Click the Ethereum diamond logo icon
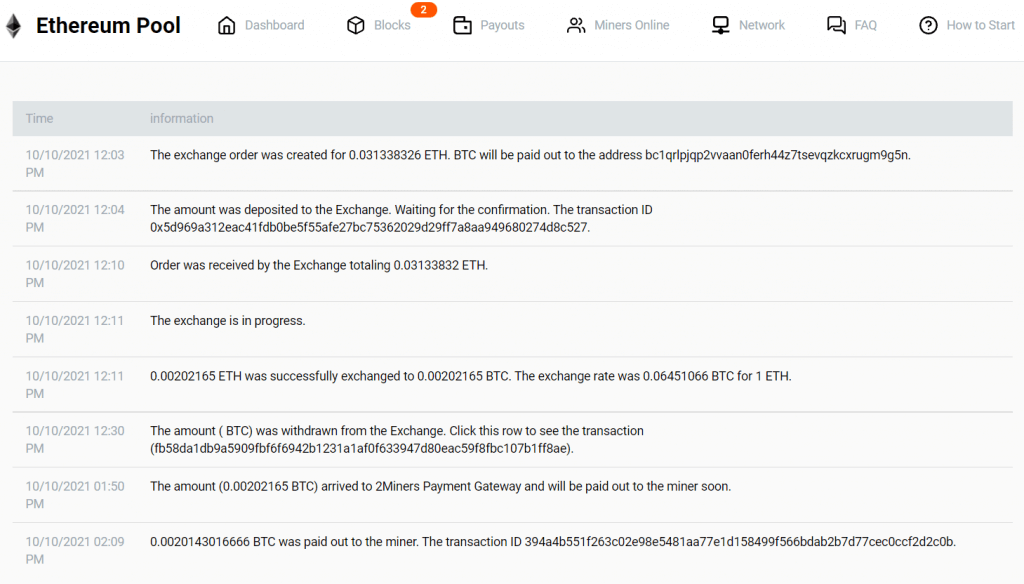 tap(14, 24)
